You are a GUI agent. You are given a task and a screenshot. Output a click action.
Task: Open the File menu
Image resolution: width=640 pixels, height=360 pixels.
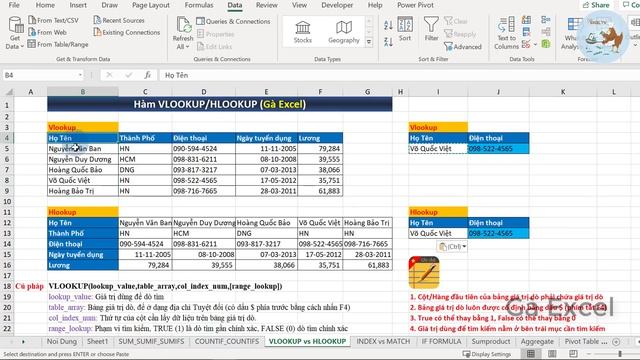click(14, 5)
